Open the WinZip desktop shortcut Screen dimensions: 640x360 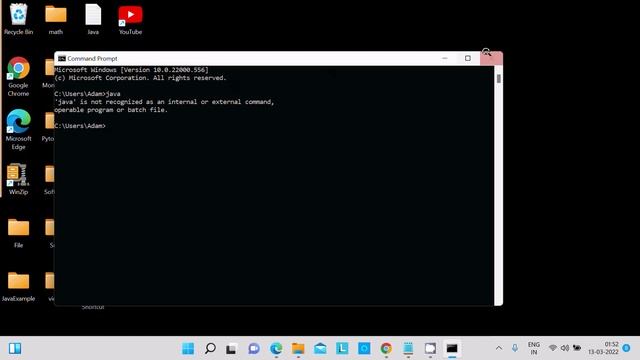click(18, 179)
